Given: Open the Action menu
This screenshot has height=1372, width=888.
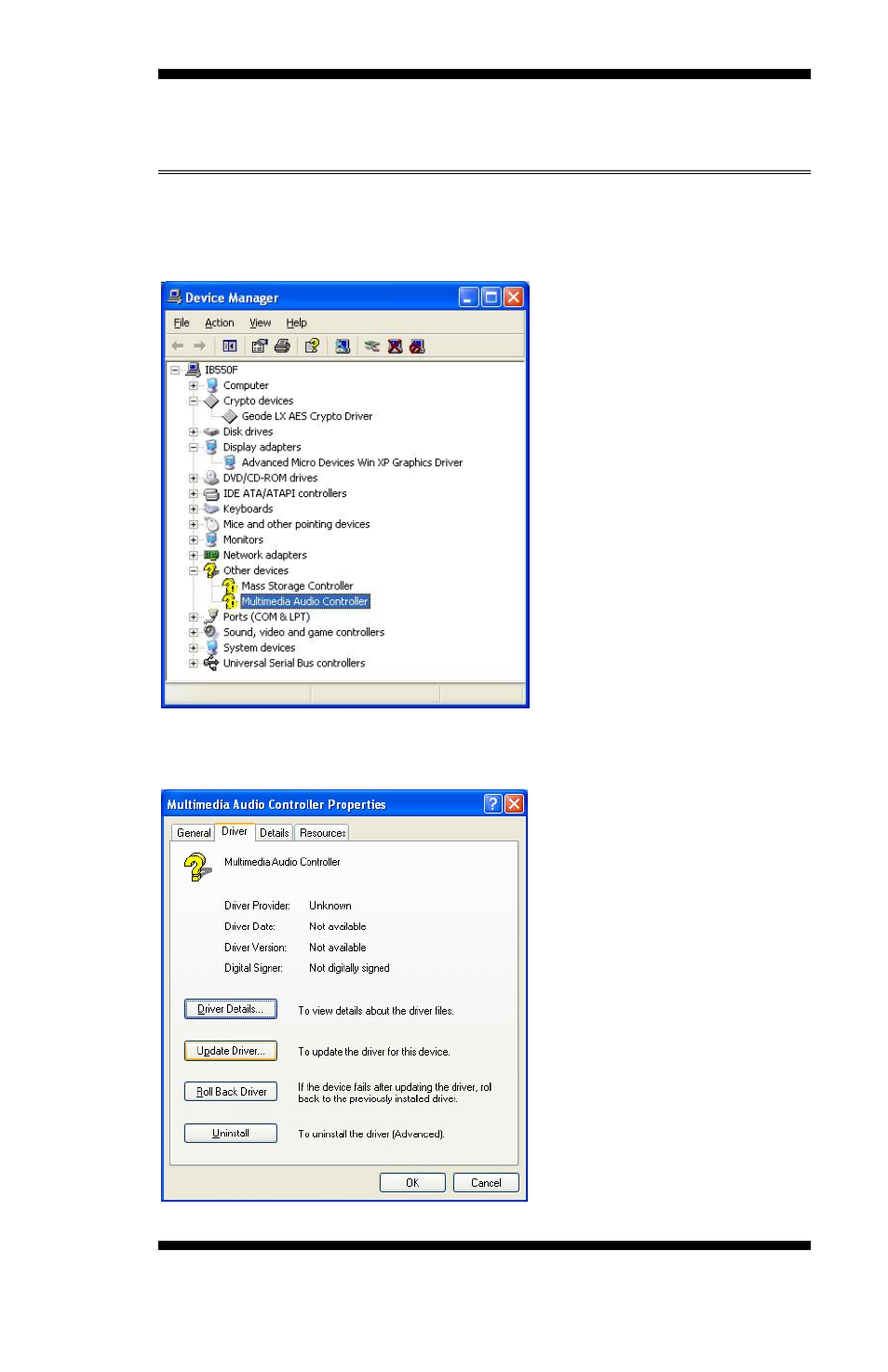Looking at the screenshot, I should click(x=220, y=323).
